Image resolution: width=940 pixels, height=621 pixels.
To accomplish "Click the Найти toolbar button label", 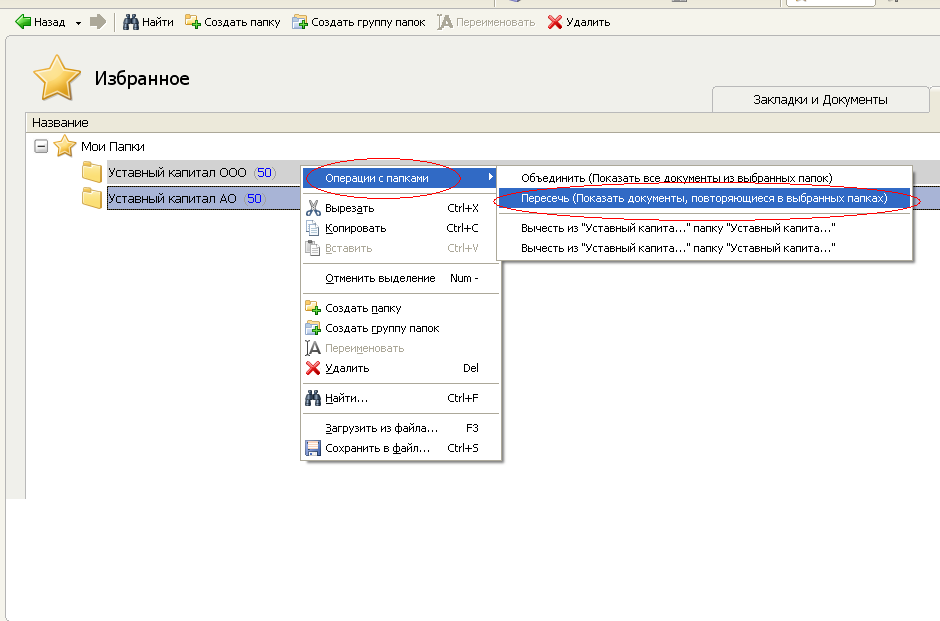I will [158, 22].
